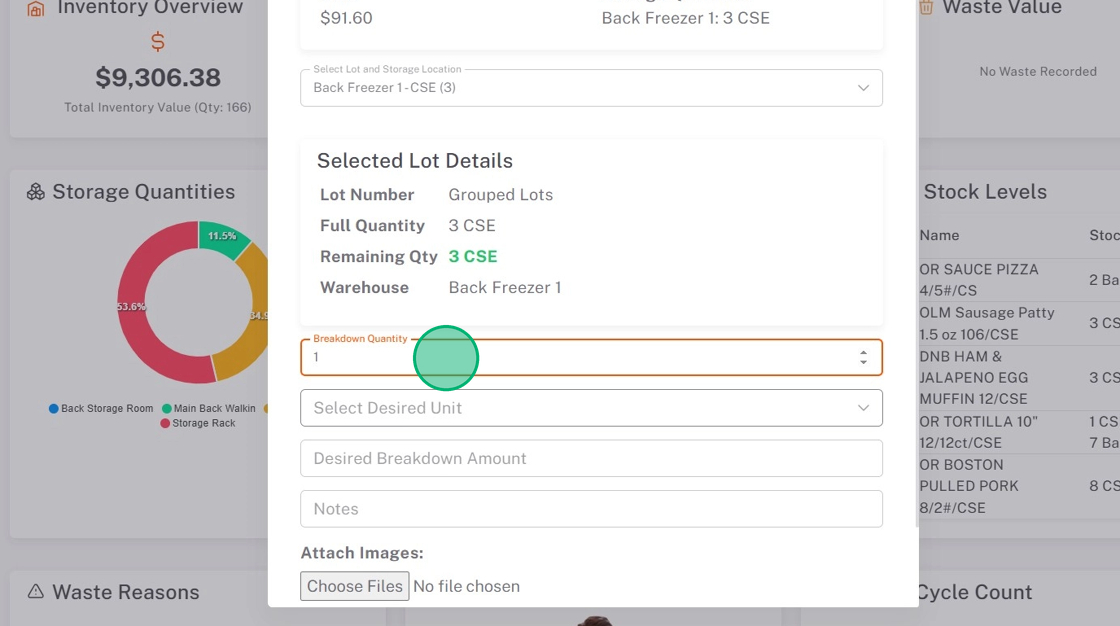Increase Breakdown Quantity with the up arrow
Viewport: 1120px width, 626px height.
[x=863, y=352]
